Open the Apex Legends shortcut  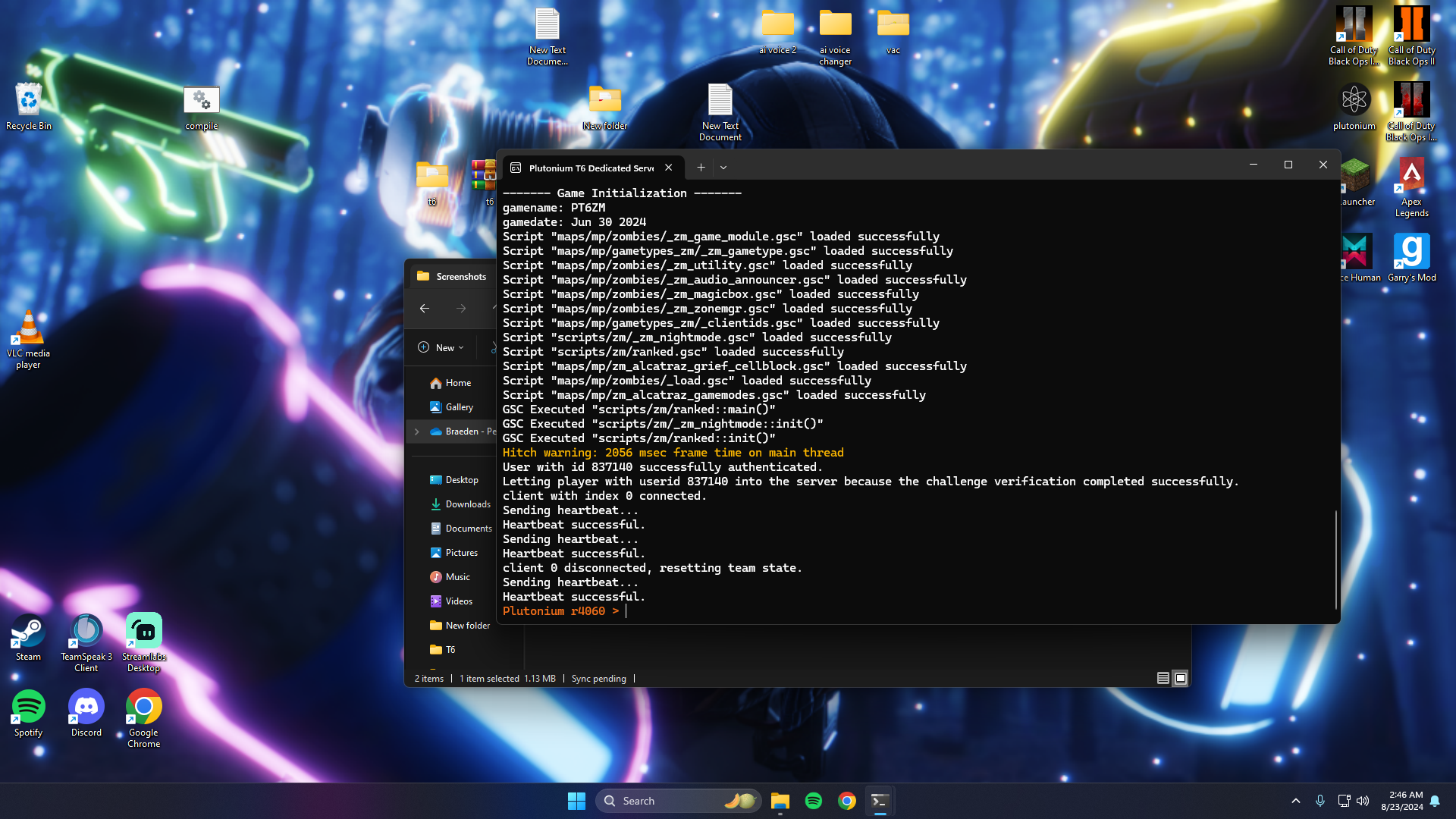click(1411, 187)
